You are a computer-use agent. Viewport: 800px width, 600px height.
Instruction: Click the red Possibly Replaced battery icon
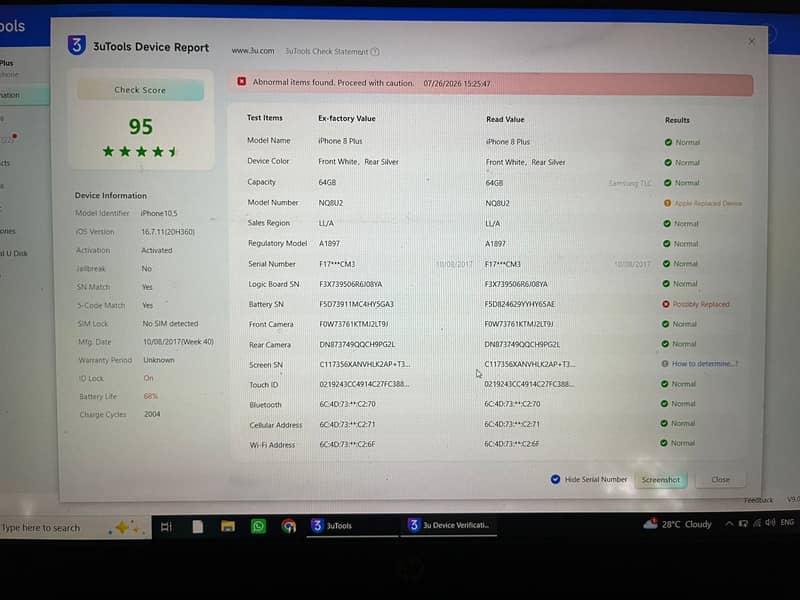point(666,304)
